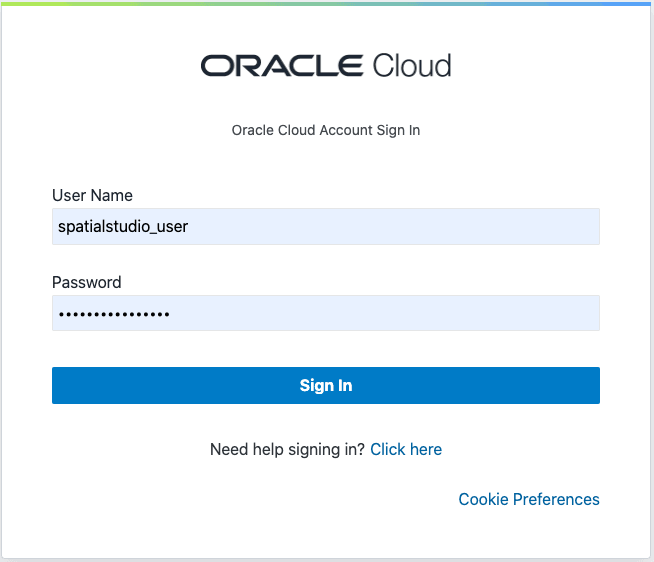Open the Click here help link

click(406, 449)
